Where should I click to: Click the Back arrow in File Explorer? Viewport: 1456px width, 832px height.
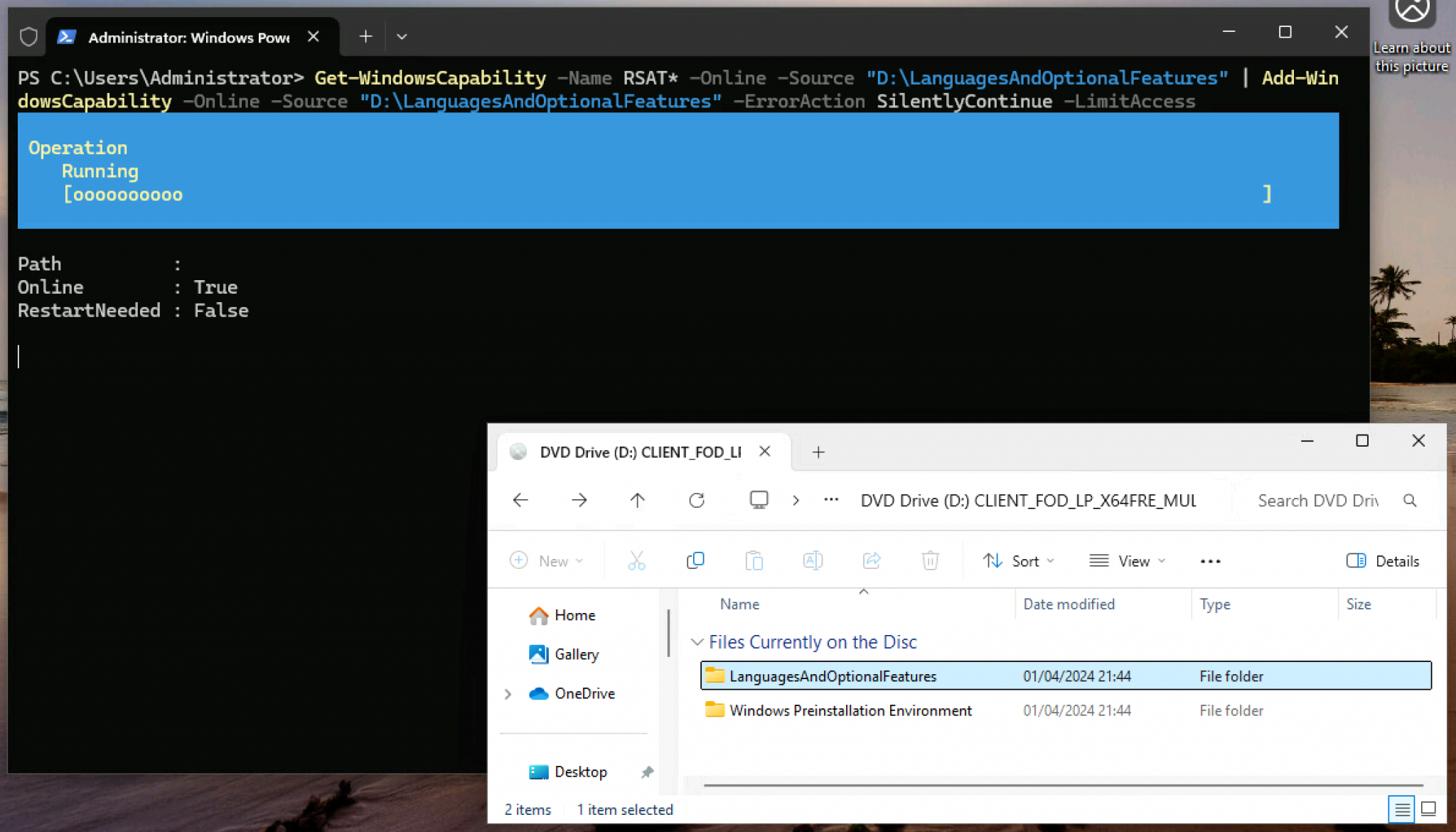[x=520, y=501]
